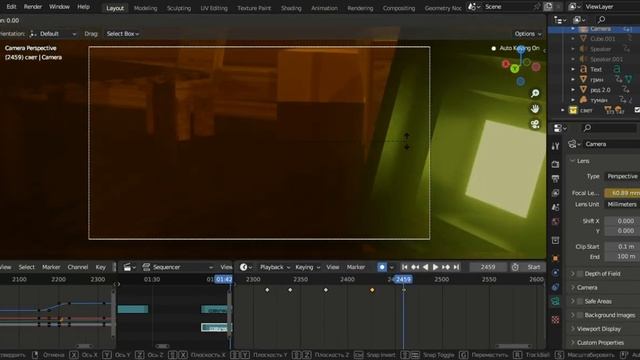Image resolution: width=640 pixels, height=360 pixels.
Task: Open the Output properties tab
Action: point(555,178)
